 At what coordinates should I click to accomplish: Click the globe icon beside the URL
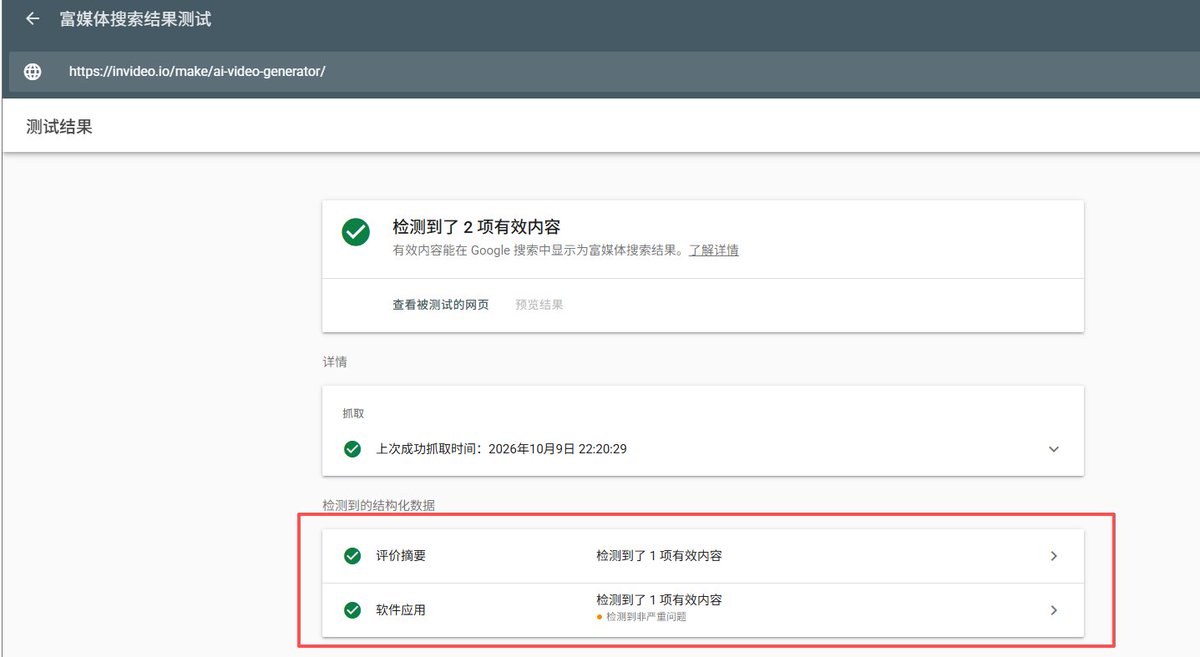tap(33, 72)
